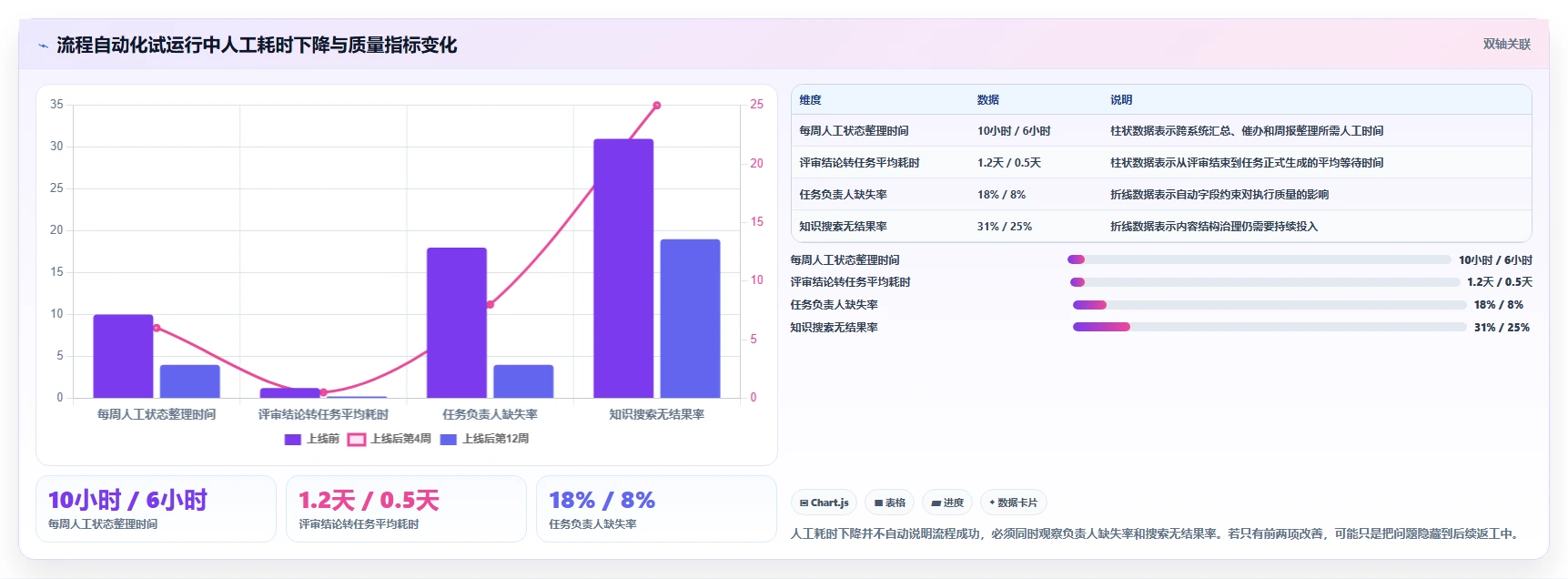Click left y-axis value 35
The image size is (1568, 579).
click(57, 105)
